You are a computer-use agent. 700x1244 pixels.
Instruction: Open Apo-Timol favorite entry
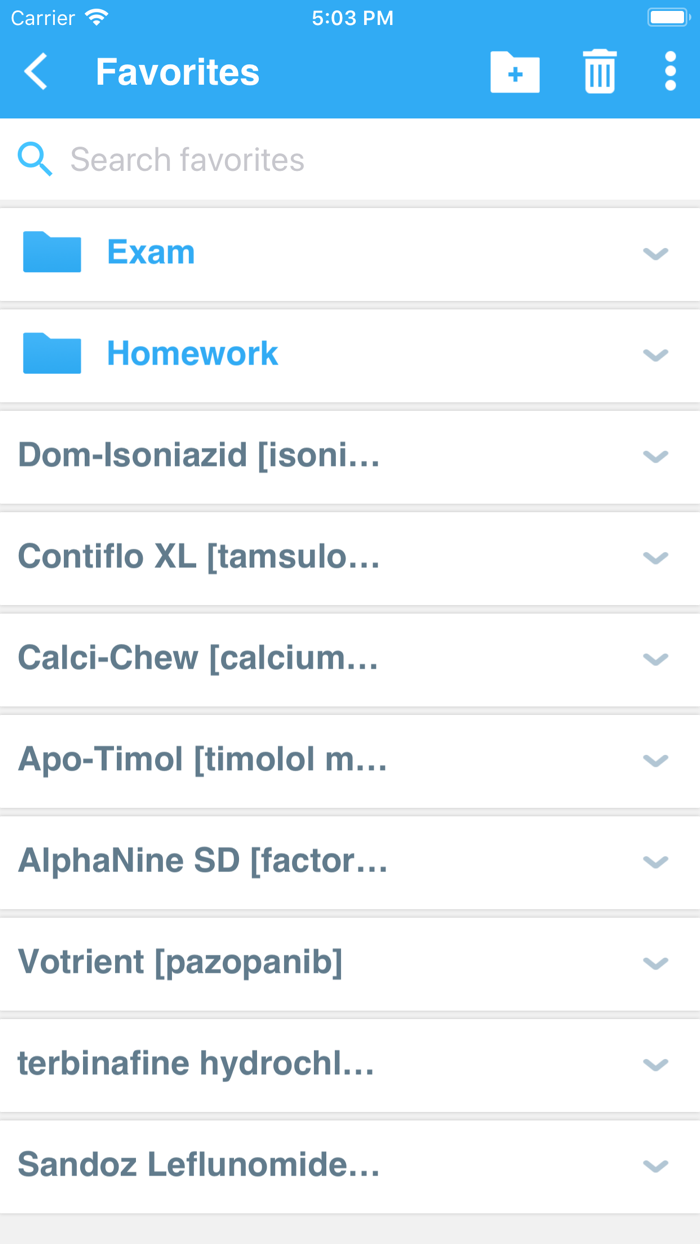coord(202,759)
